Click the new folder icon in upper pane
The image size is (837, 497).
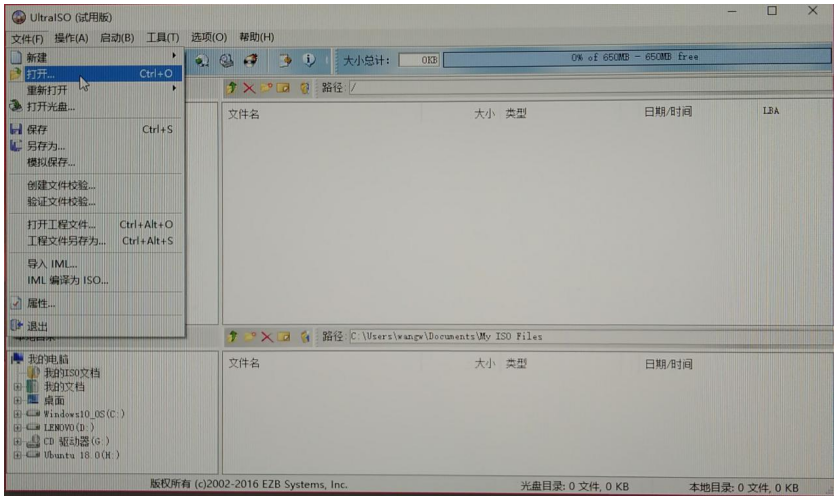[266, 88]
